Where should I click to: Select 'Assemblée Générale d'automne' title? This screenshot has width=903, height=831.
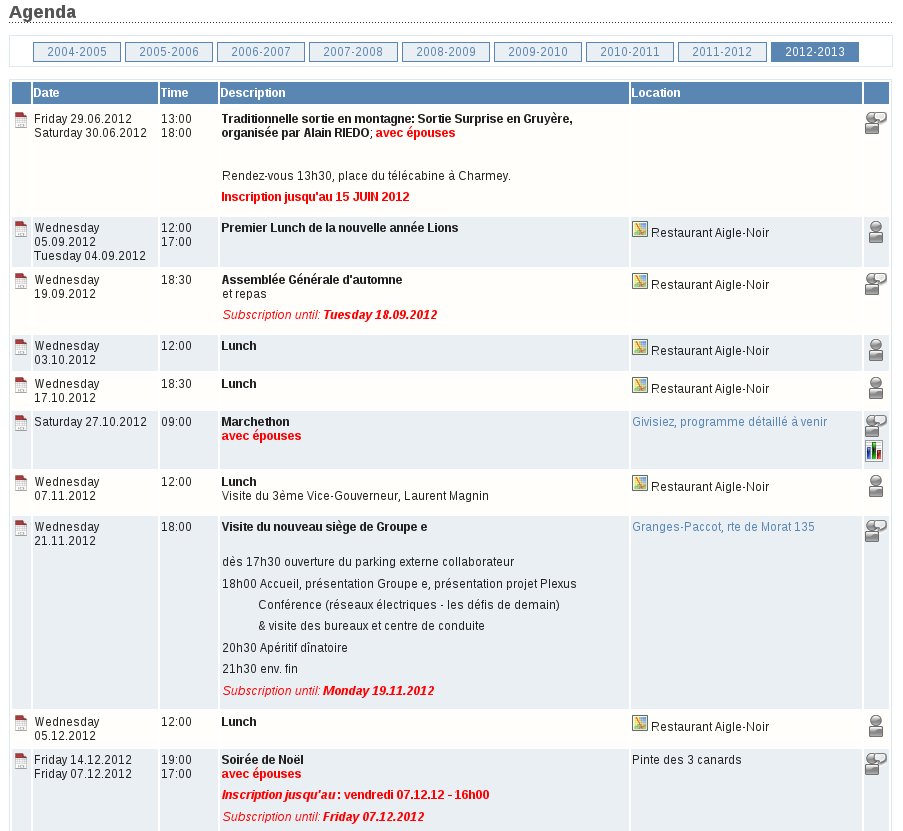[x=312, y=280]
